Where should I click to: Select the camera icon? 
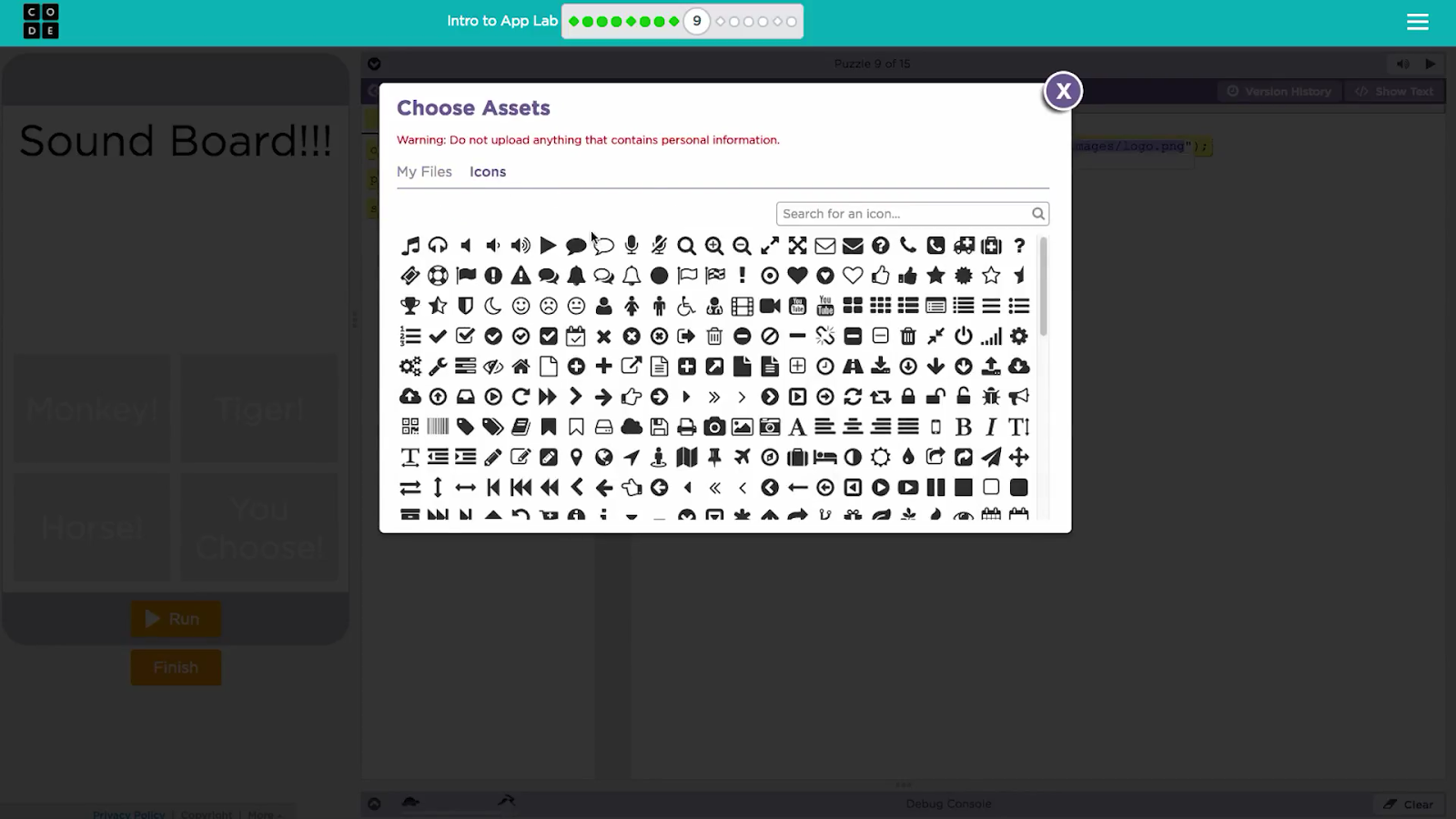714,427
